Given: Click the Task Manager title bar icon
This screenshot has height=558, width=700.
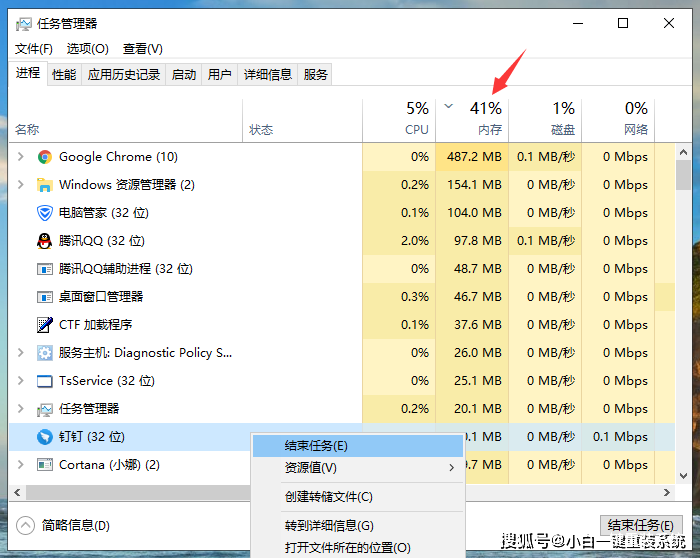Looking at the screenshot, I should point(24,24).
